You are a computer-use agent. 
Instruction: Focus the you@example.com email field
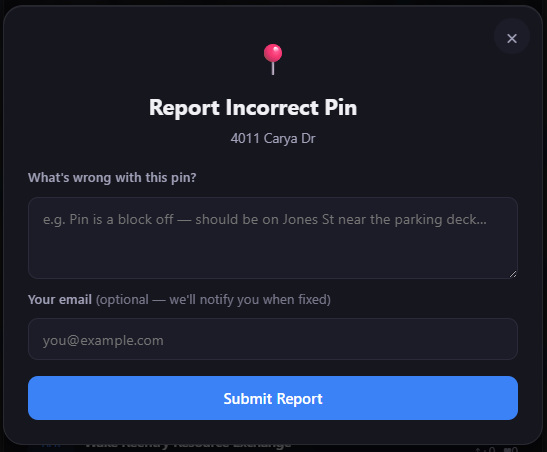[x=273, y=339]
